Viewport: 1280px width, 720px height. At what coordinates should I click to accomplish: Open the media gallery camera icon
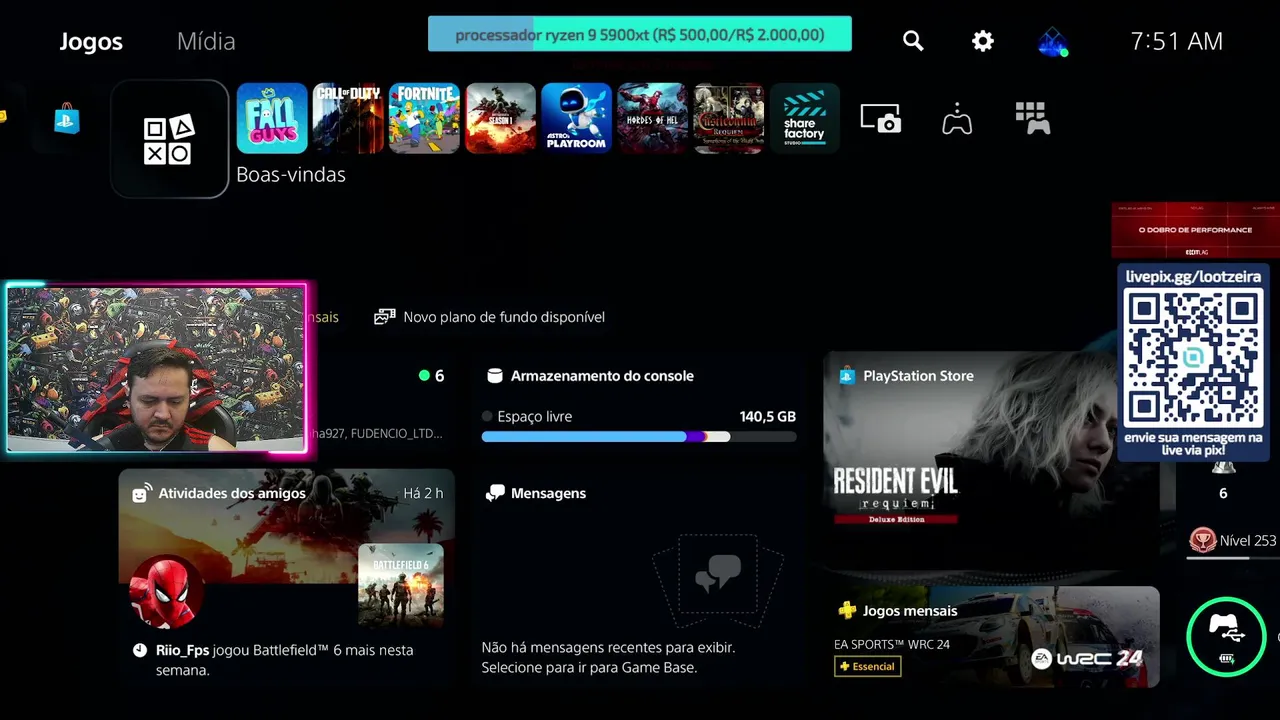coord(881,118)
